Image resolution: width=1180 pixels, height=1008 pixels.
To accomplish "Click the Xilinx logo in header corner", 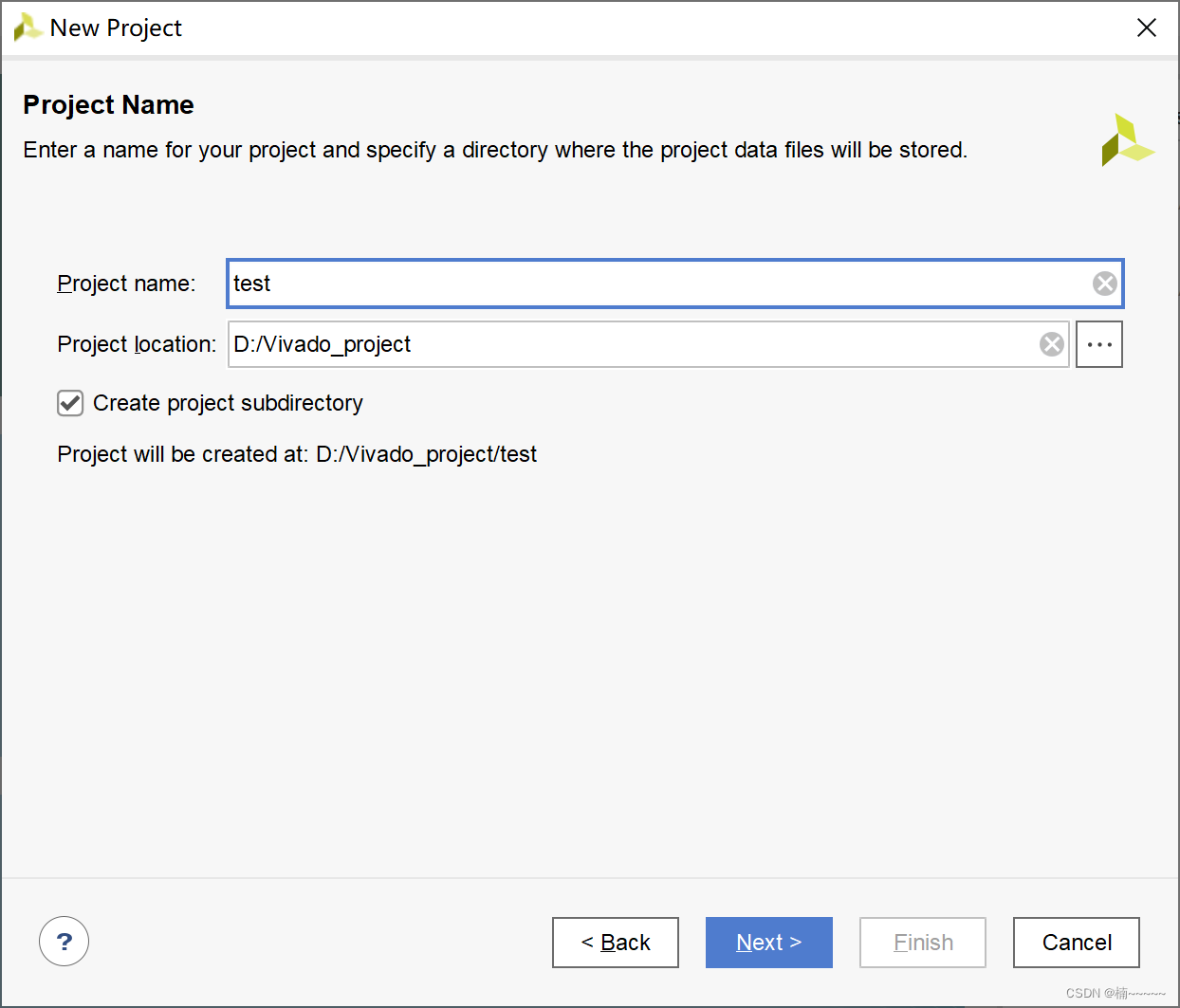I will click(x=1127, y=140).
